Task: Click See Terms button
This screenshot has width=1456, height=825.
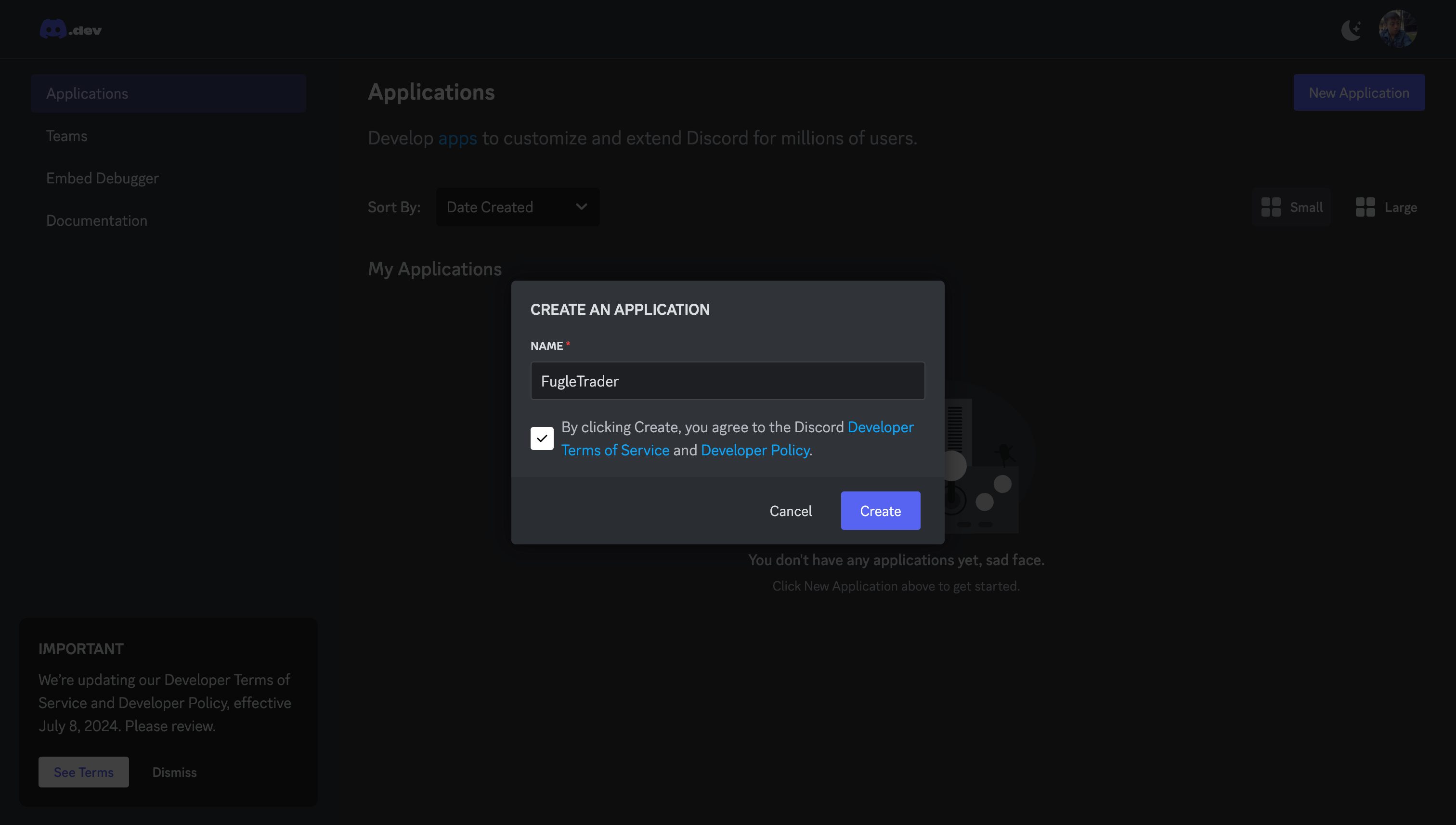Action: pyautogui.click(x=83, y=772)
